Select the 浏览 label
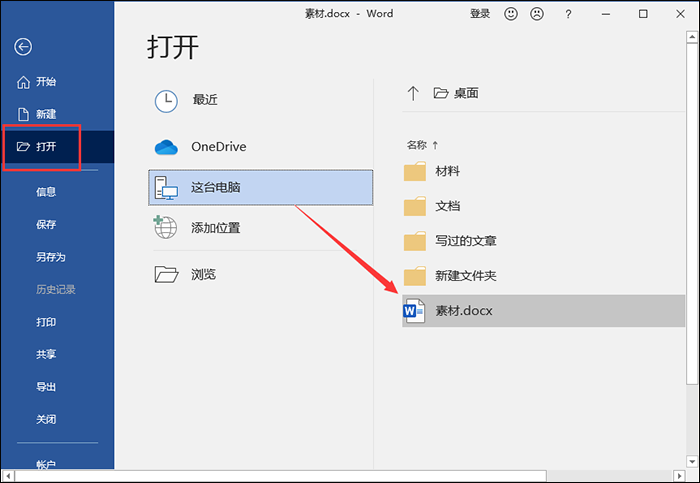This screenshot has height=483, width=700. [x=204, y=275]
